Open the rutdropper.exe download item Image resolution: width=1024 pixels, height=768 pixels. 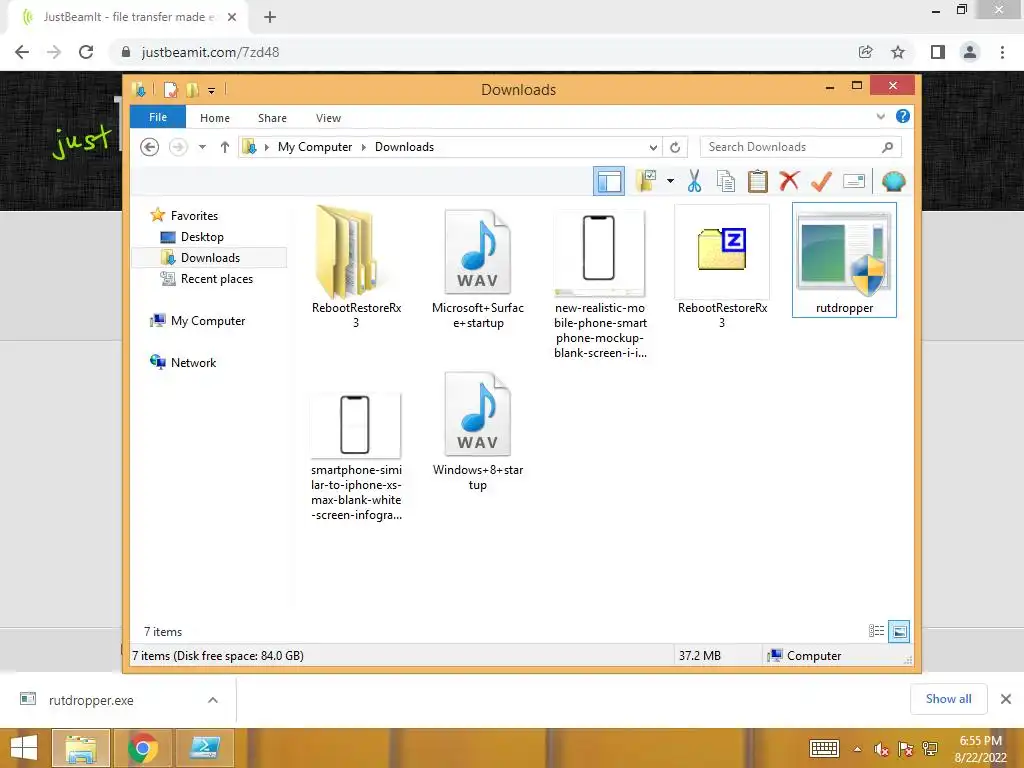pos(91,700)
